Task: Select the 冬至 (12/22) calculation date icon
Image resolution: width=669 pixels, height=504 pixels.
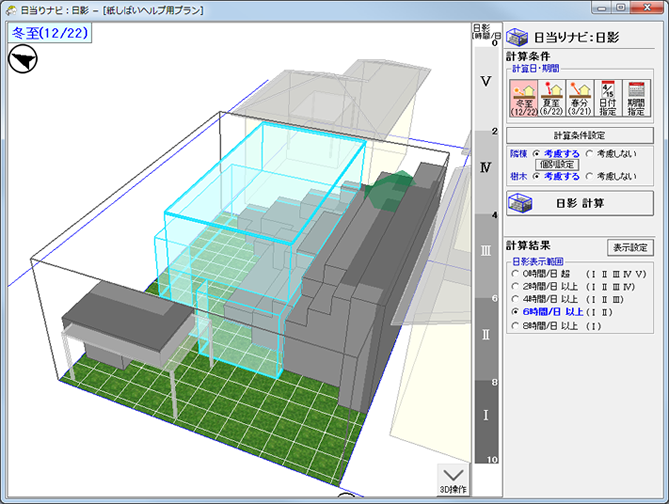Action: pos(524,98)
